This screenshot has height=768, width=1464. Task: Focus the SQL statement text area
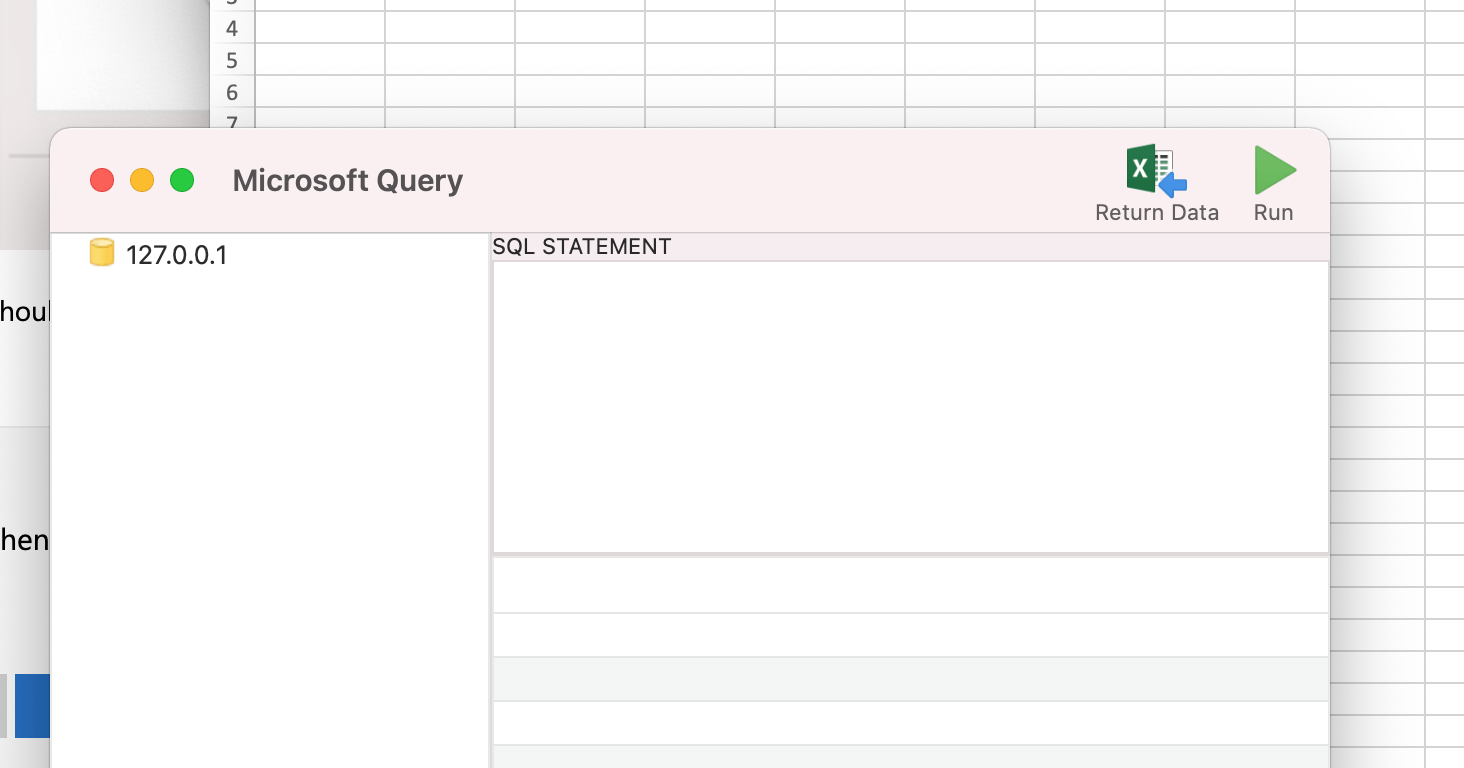tap(910, 406)
